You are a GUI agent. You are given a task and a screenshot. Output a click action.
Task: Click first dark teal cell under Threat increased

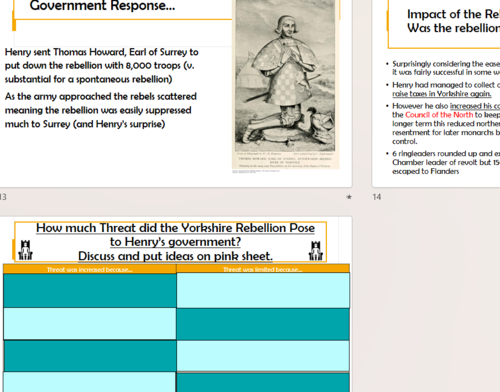coord(90,291)
